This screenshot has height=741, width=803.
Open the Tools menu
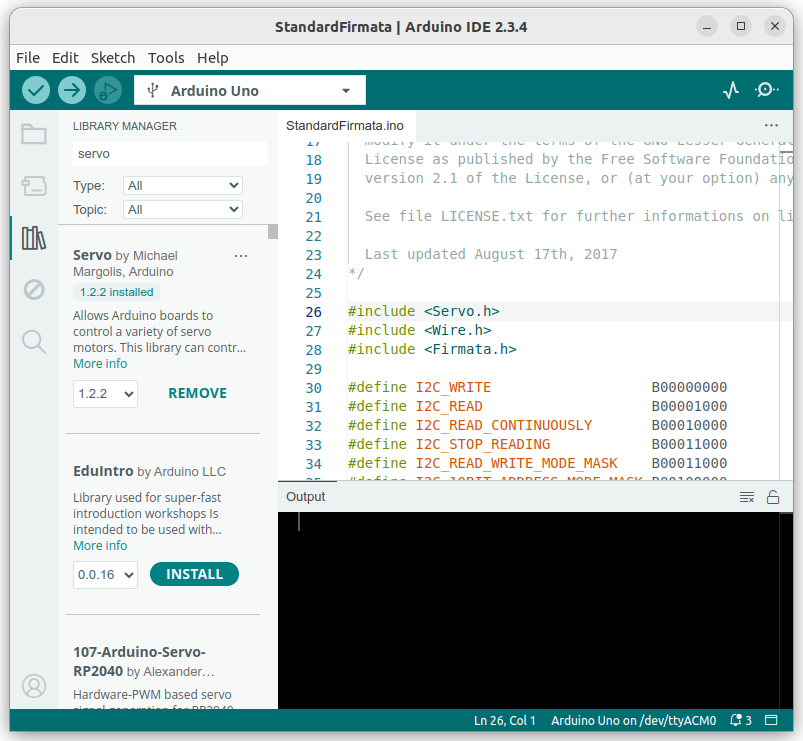(166, 58)
